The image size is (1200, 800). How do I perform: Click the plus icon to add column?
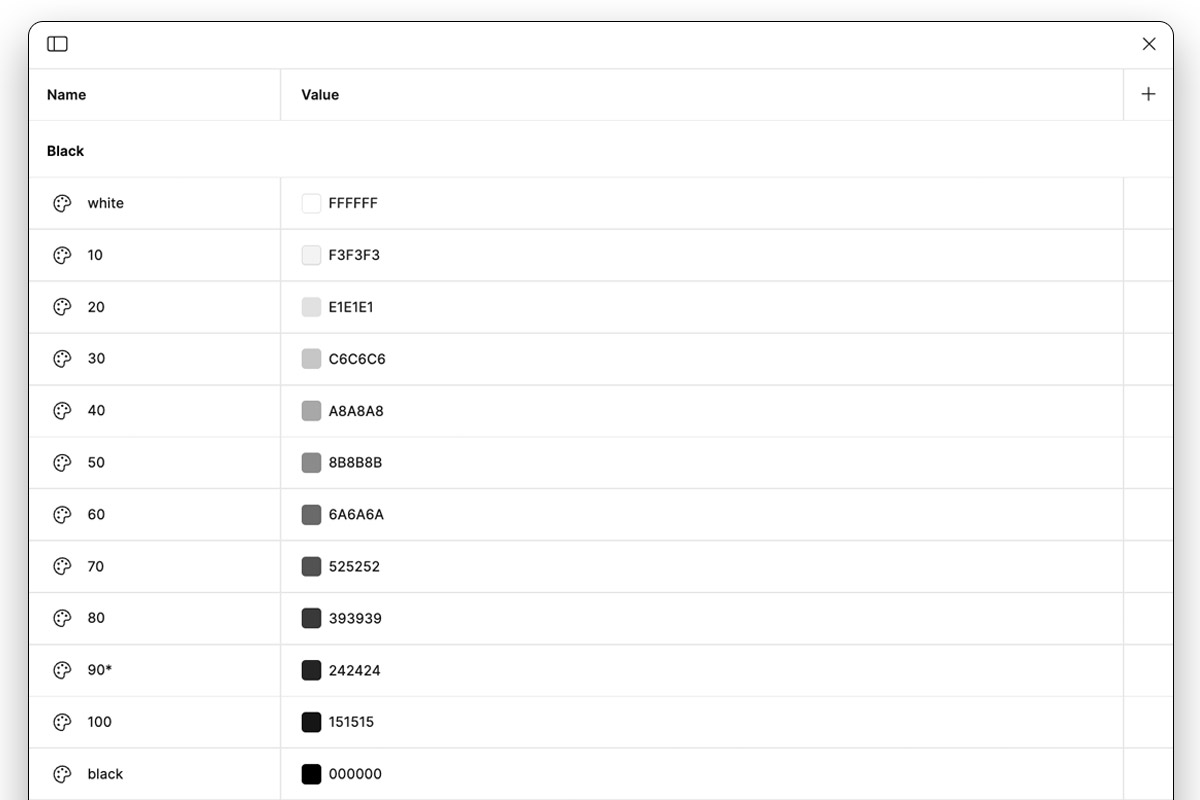click(x=1148, y=94)
